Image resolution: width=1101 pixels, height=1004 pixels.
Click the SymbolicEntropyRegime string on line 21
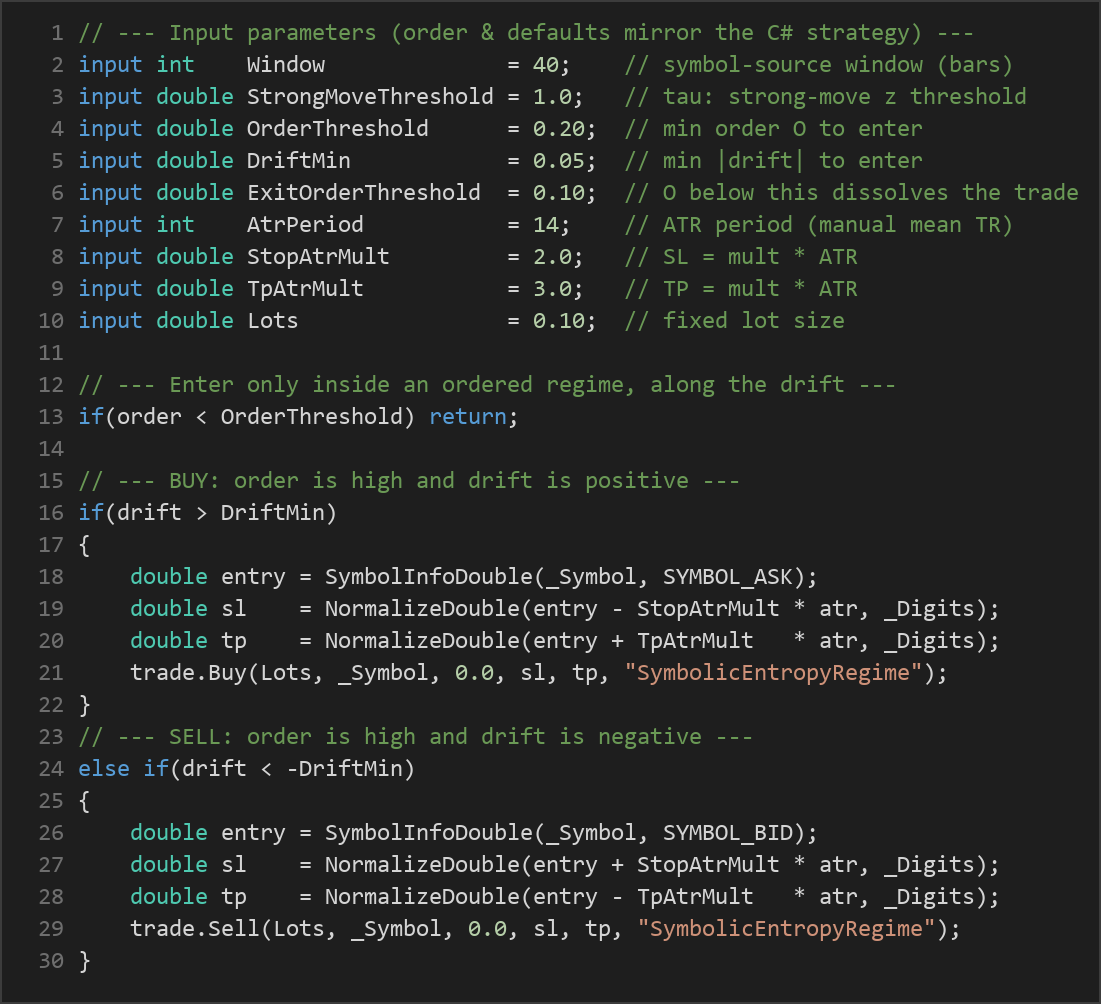tap(774, 673)
